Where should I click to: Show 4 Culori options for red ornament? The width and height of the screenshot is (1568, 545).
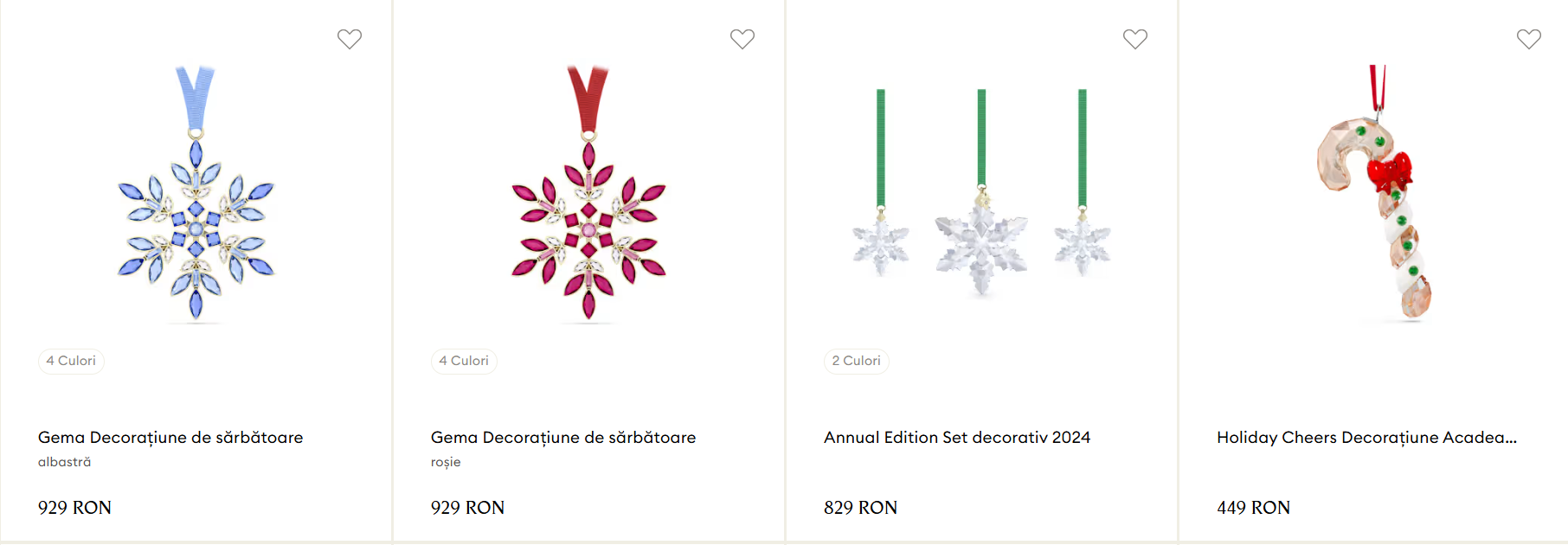click(x=464, y=361)
